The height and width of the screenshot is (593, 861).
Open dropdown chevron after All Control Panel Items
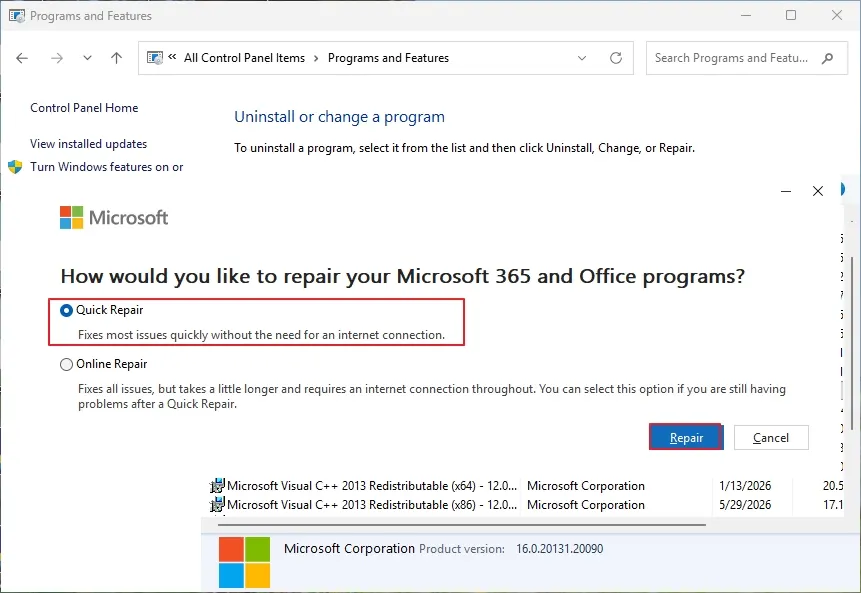pos(316,58)
